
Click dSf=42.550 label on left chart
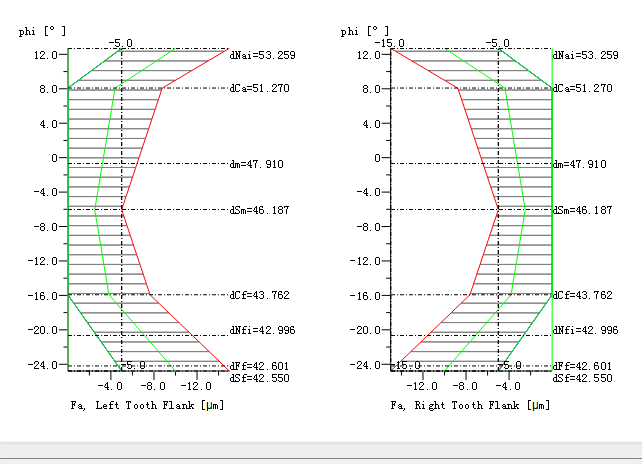tap(260, 378)
